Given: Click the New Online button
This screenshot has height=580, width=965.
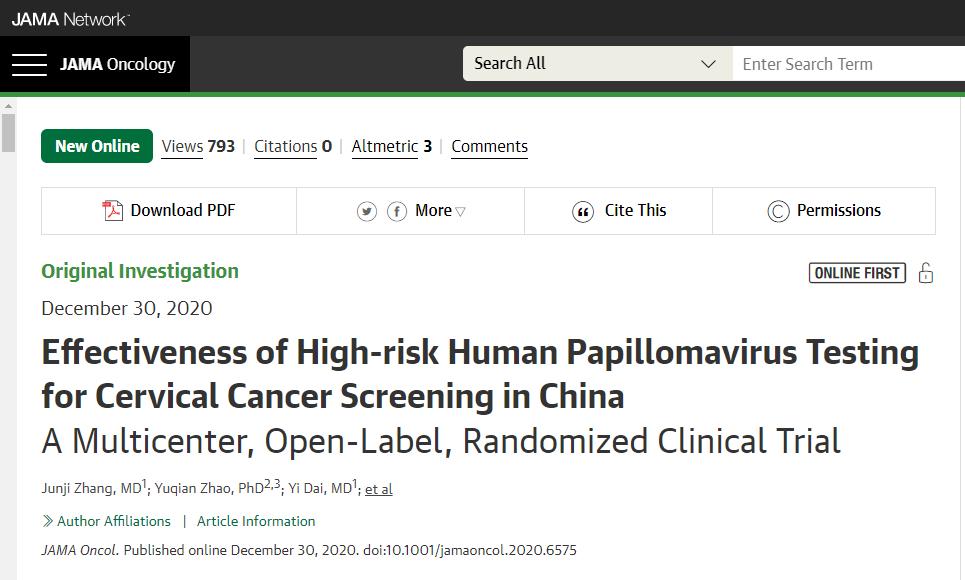Looking at the screenshot, I should pos(97,146).
